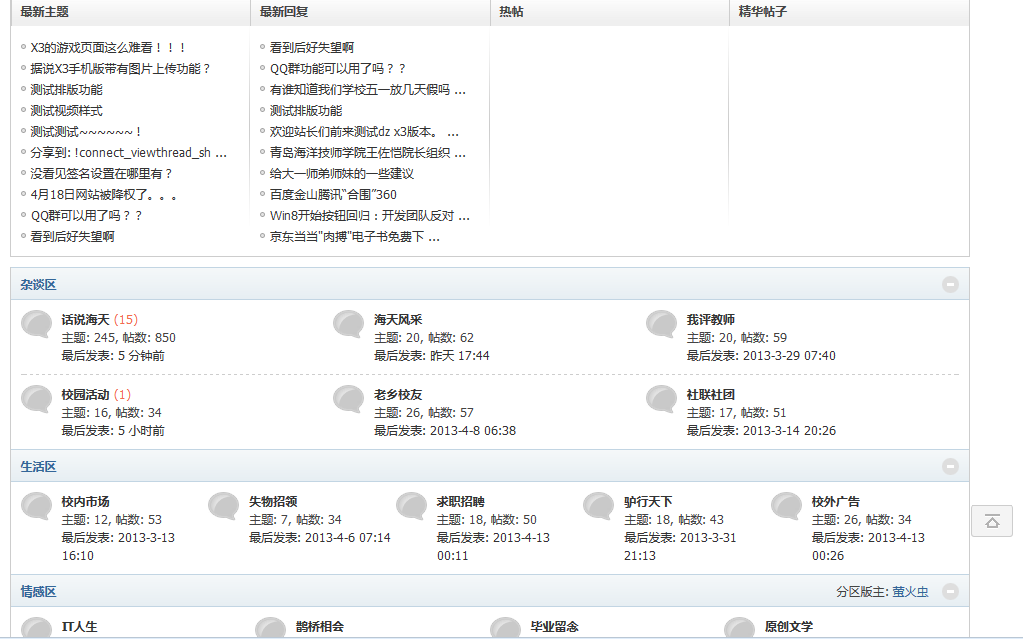Click the 驴行天下 forum bubble icon
Screen dimensions: 1023x639
point(599,506)
